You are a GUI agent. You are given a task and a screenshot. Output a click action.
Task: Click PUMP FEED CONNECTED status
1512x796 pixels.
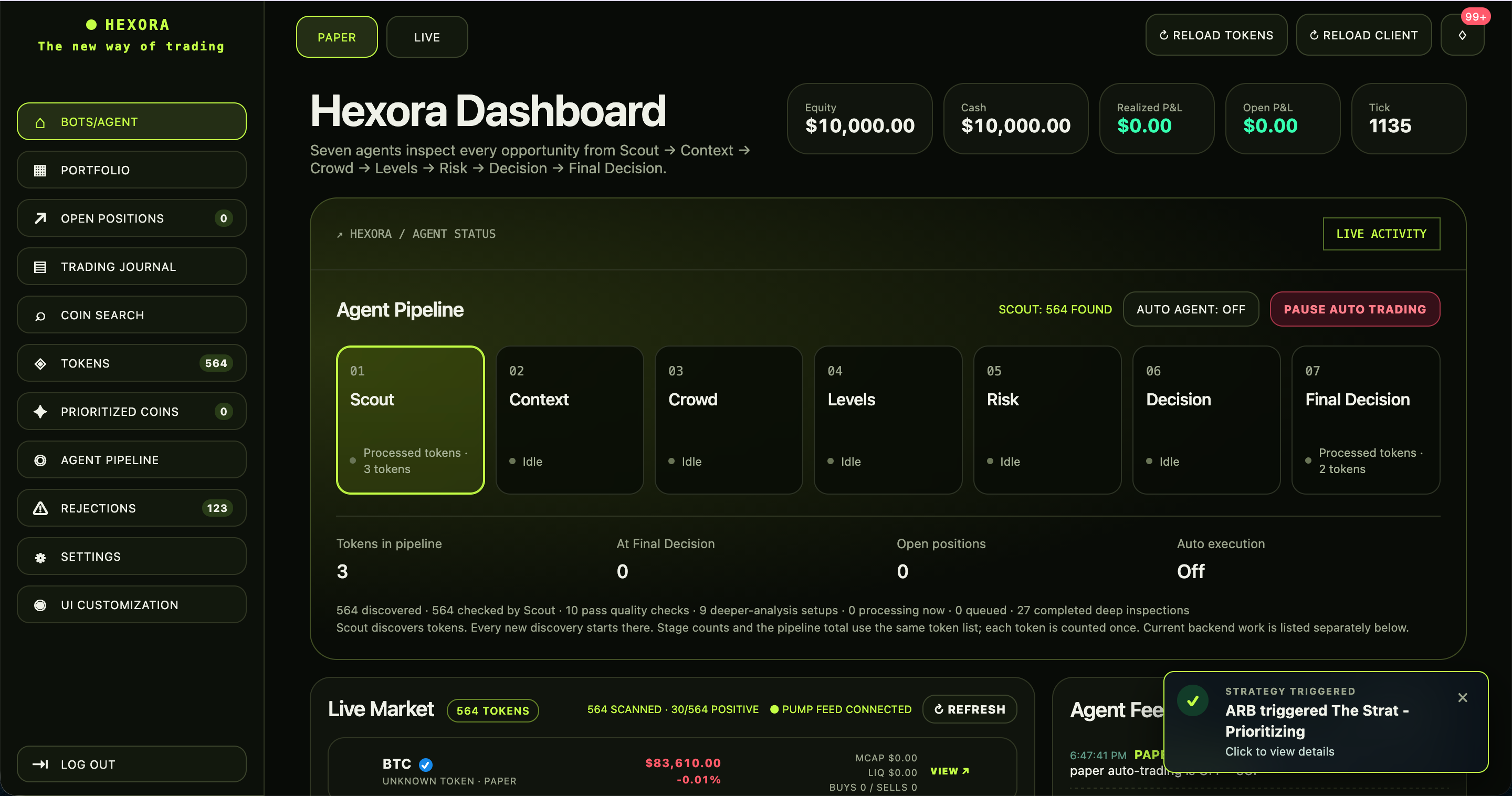pos(841,709)
